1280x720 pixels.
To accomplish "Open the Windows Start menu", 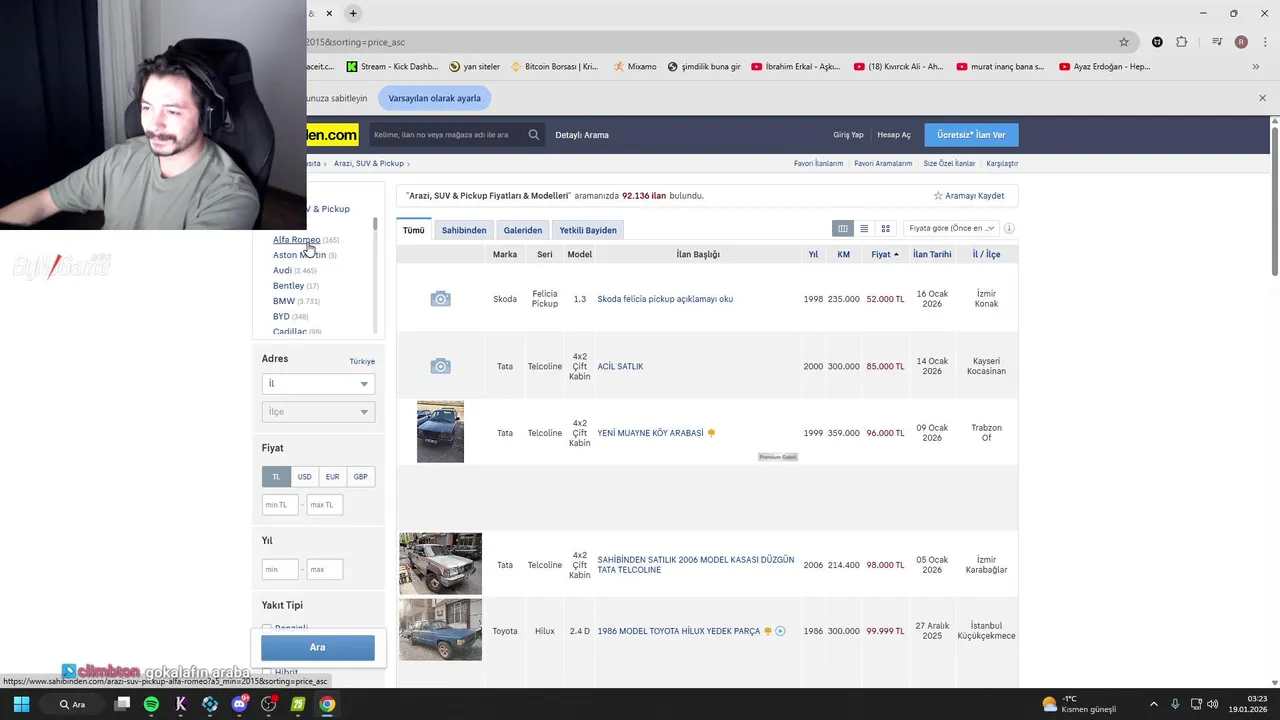I will [21, 704].
